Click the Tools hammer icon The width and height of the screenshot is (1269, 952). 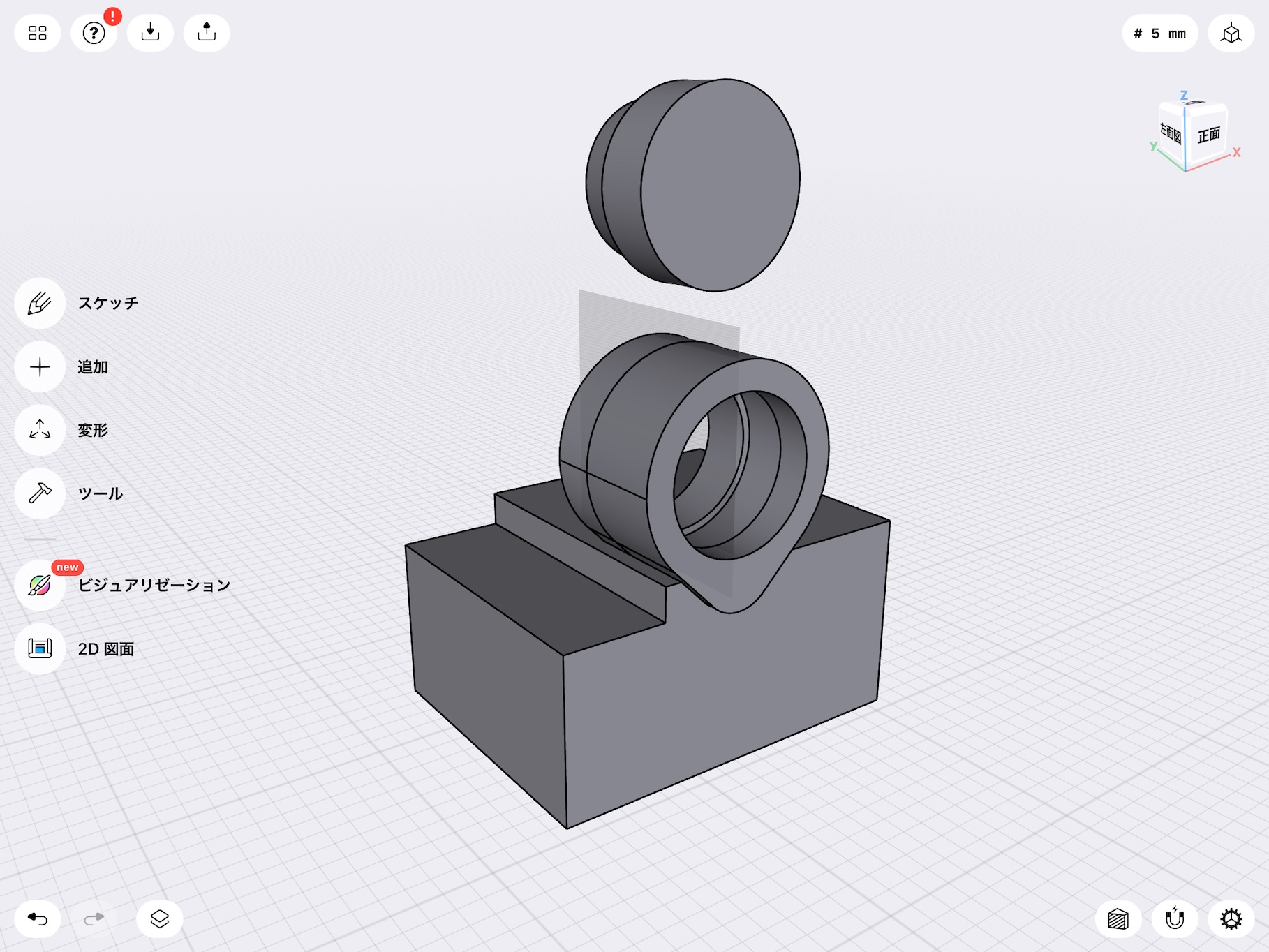coord(40,493)
